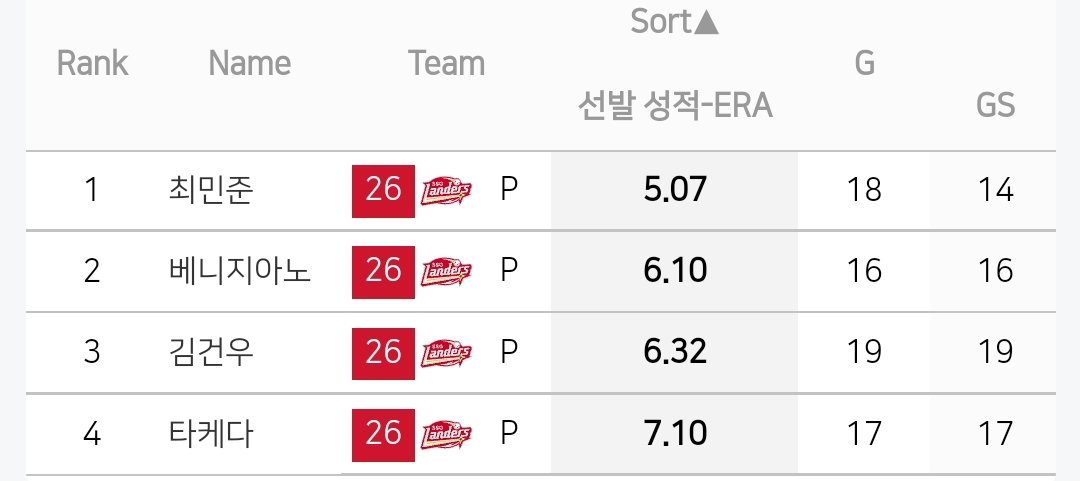Click the Name column header
This screenshot has height=481, width=1080.
click(x=249, y=63)
